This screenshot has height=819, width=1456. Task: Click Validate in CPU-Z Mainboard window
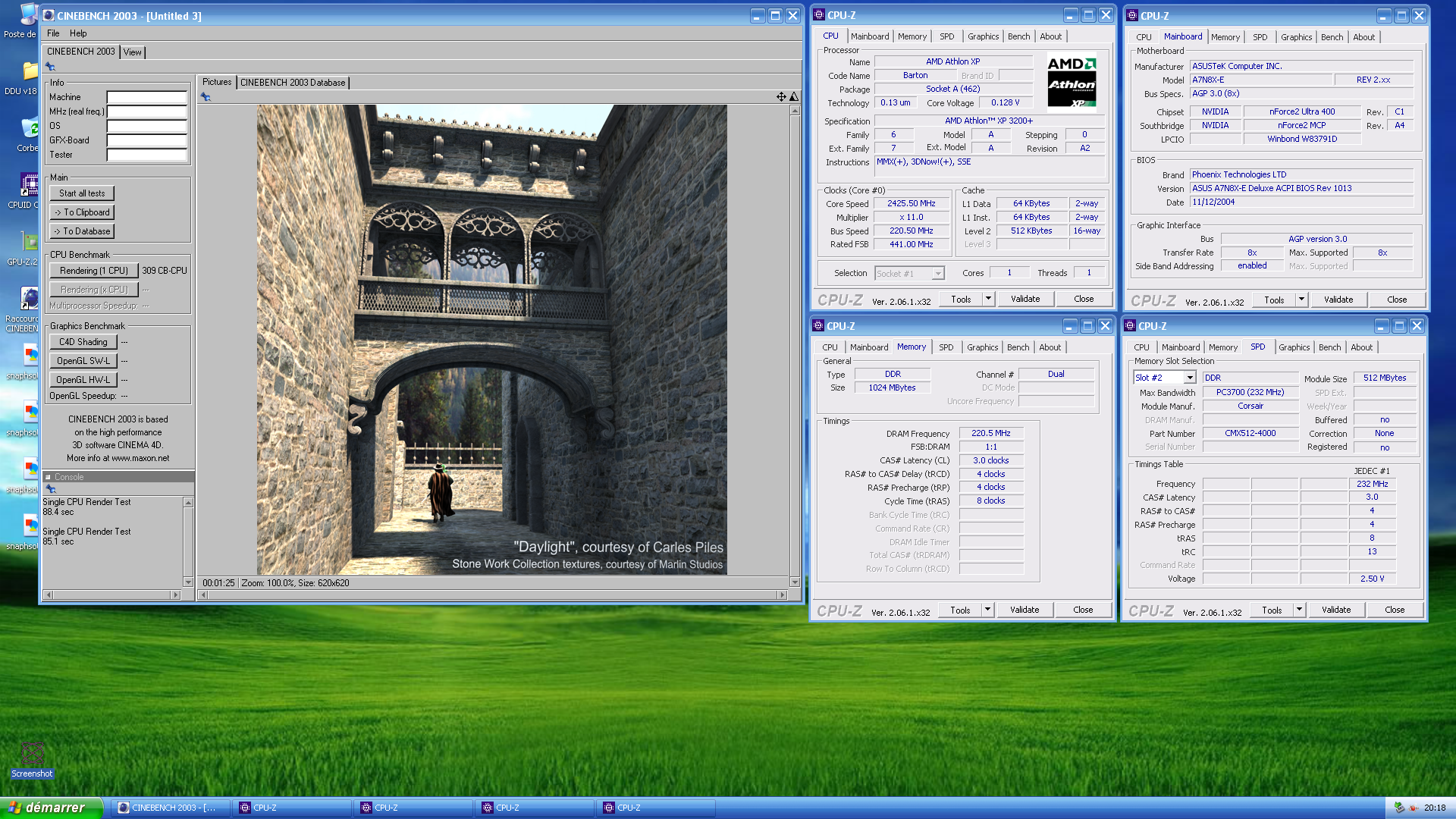point(1338,300)
